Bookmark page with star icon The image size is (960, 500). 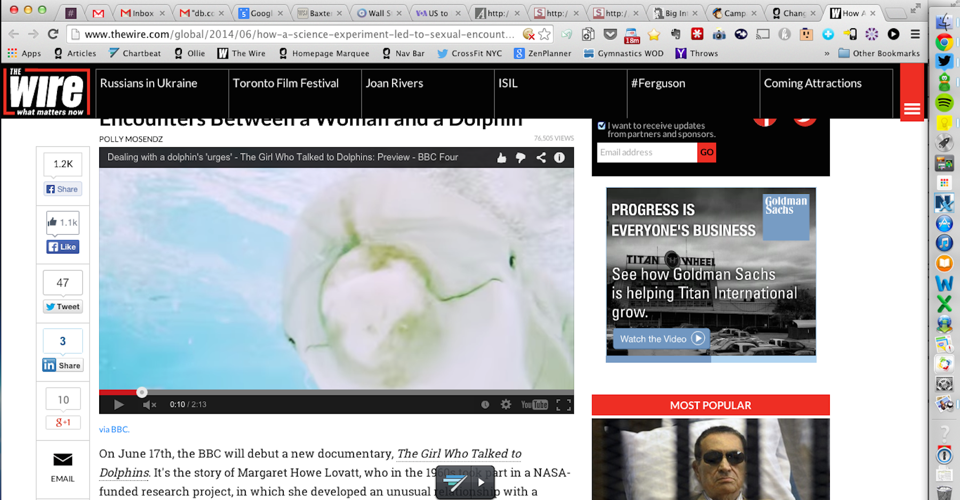point(544,34)
